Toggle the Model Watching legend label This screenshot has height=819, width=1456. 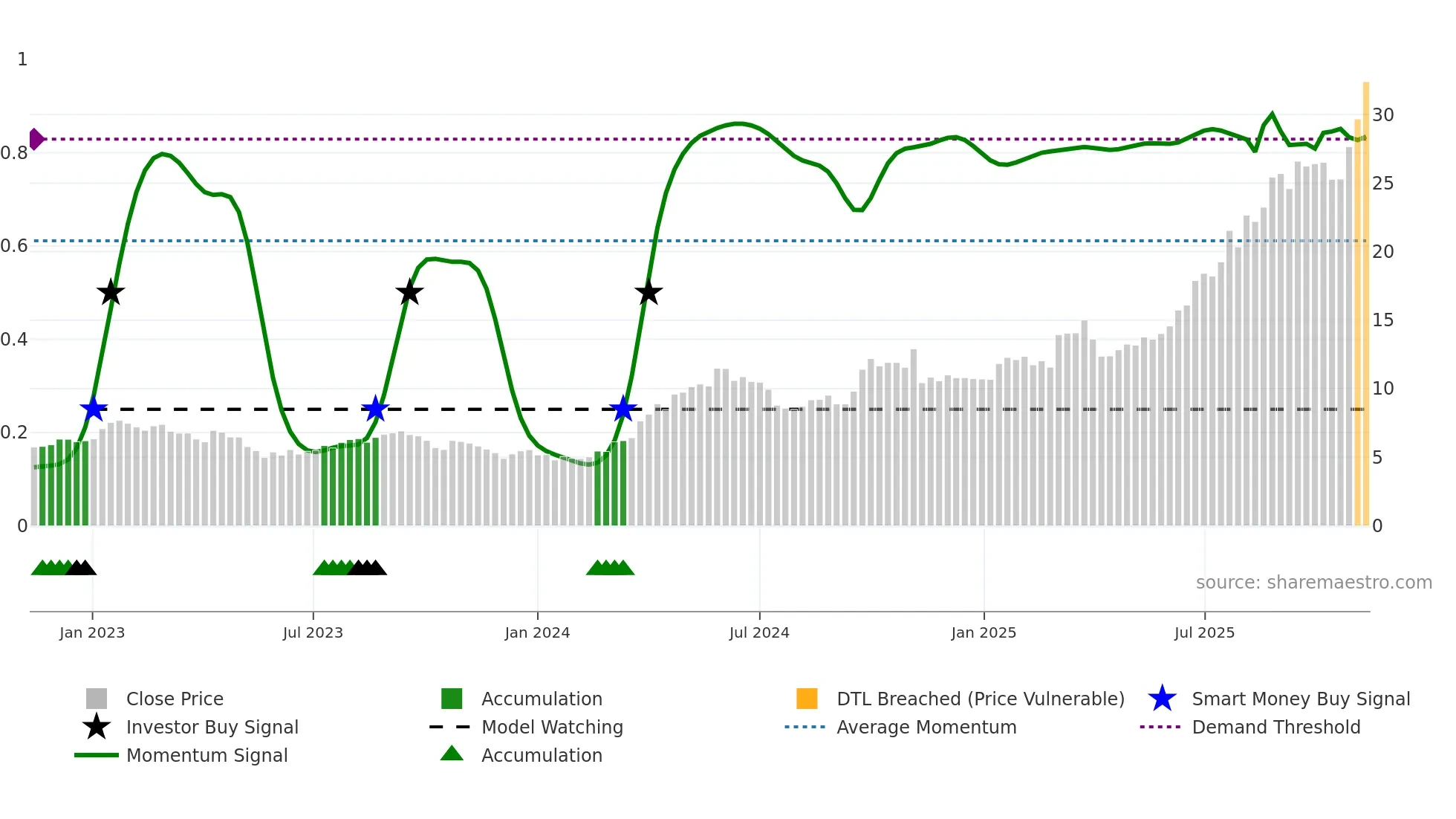pyautogui.click(x=552, y=727)
